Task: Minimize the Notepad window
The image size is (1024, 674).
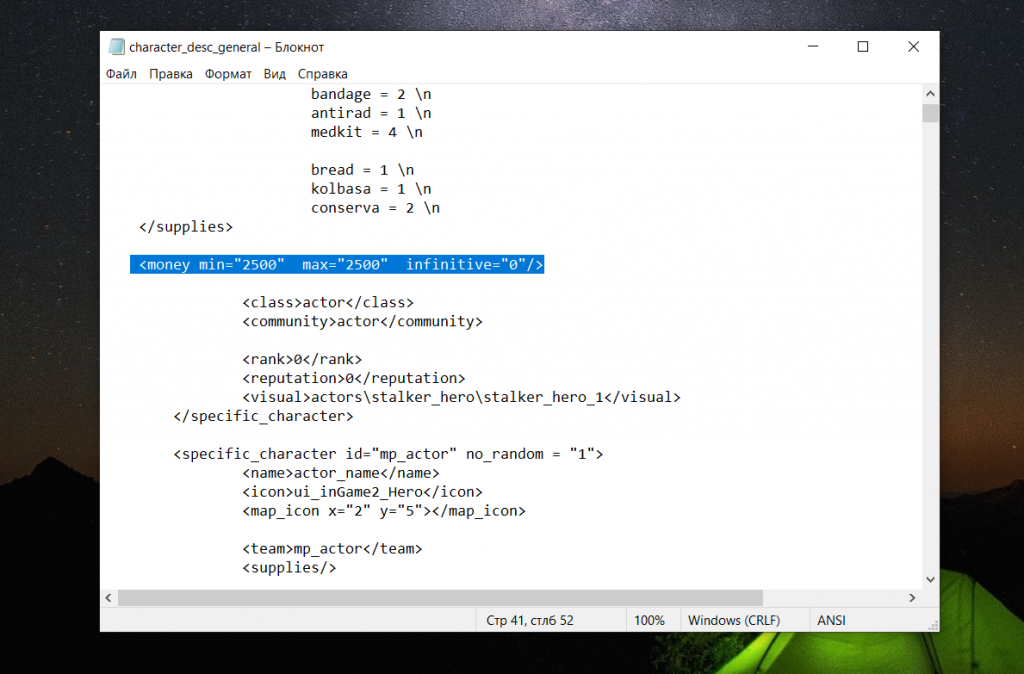Action: pyautogui.click(x=812, y=46)
